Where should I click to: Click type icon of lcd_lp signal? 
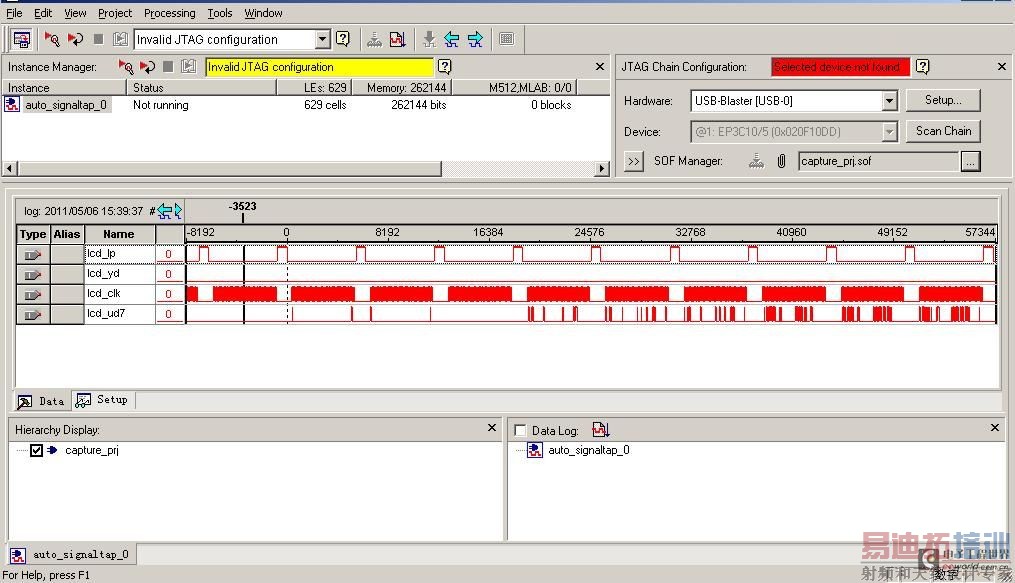[x=33, y=255]
